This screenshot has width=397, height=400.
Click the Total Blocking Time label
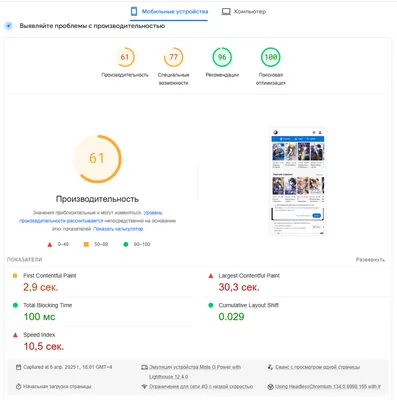[48, 305]
